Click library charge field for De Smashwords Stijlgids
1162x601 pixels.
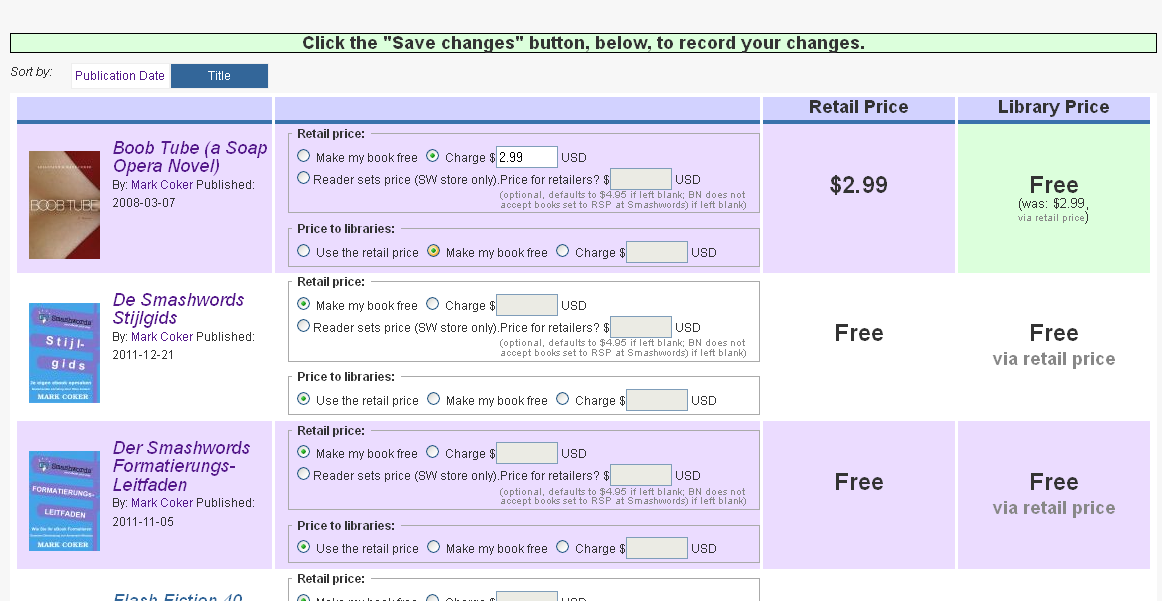(657, 400)
